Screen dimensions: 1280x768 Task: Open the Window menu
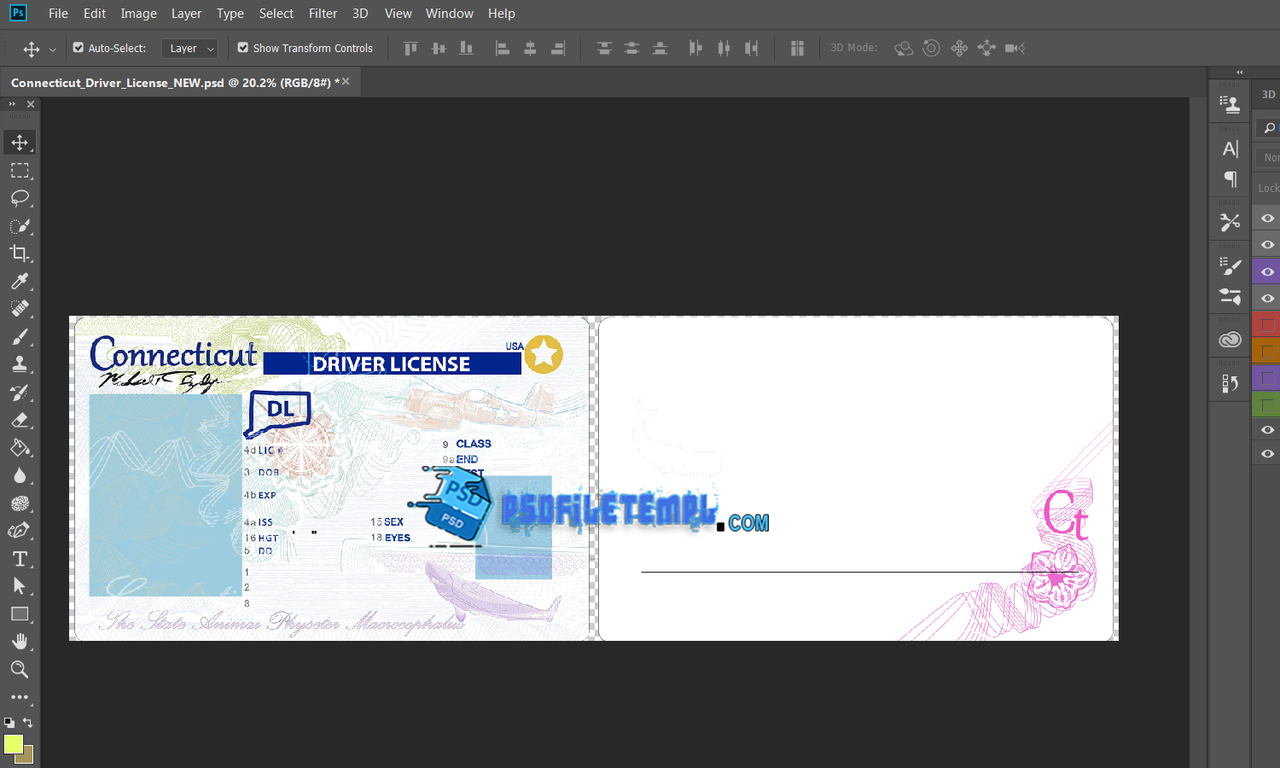coord(449,13)
